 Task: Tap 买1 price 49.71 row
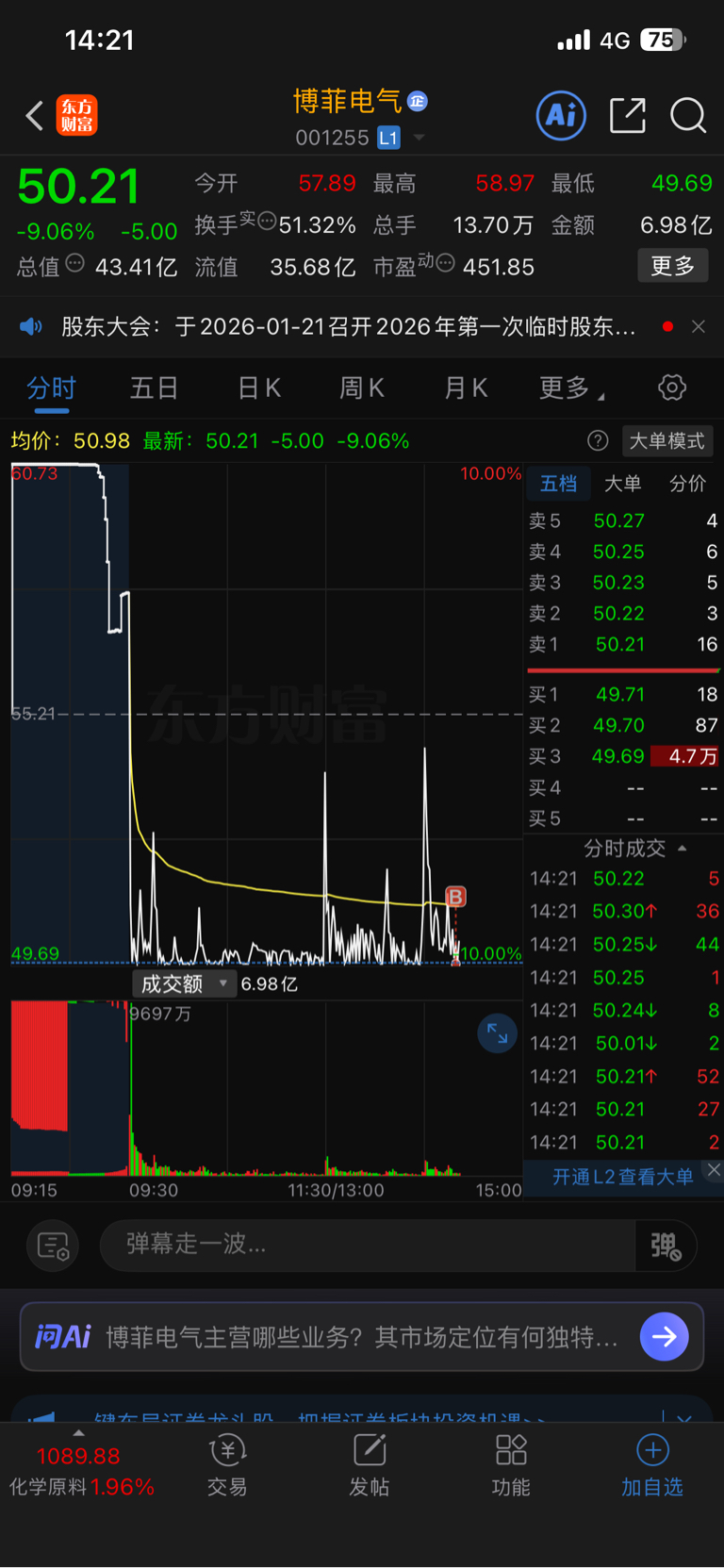tap(623, 694)
